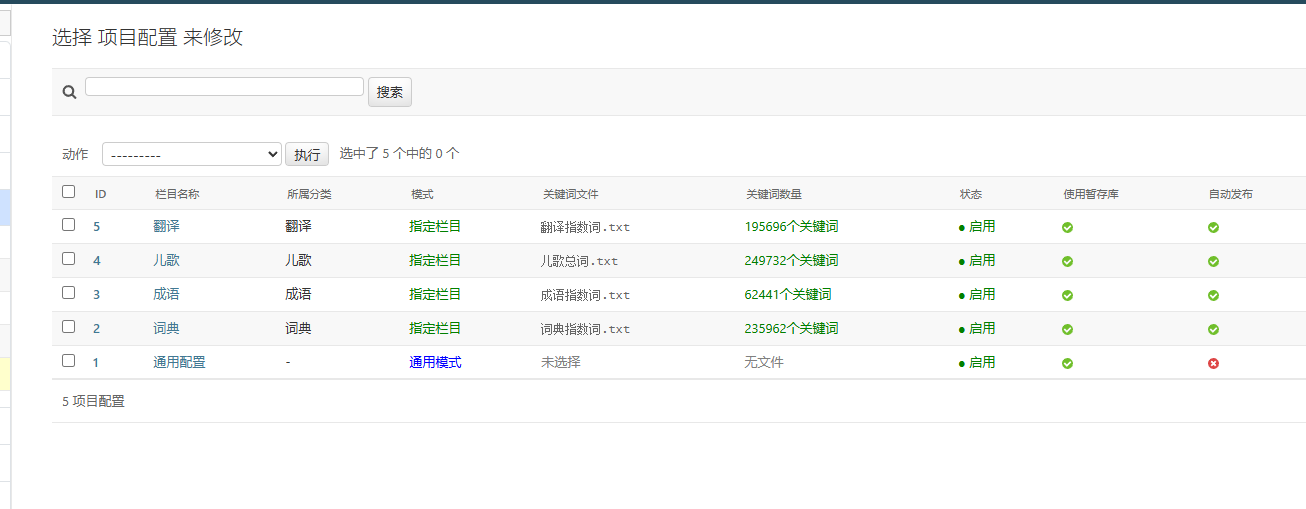The width and height of the screenshot is (1306, 509).
Task: Click green check under 自动发布 for 翻译
Action: pos(1213,228)
